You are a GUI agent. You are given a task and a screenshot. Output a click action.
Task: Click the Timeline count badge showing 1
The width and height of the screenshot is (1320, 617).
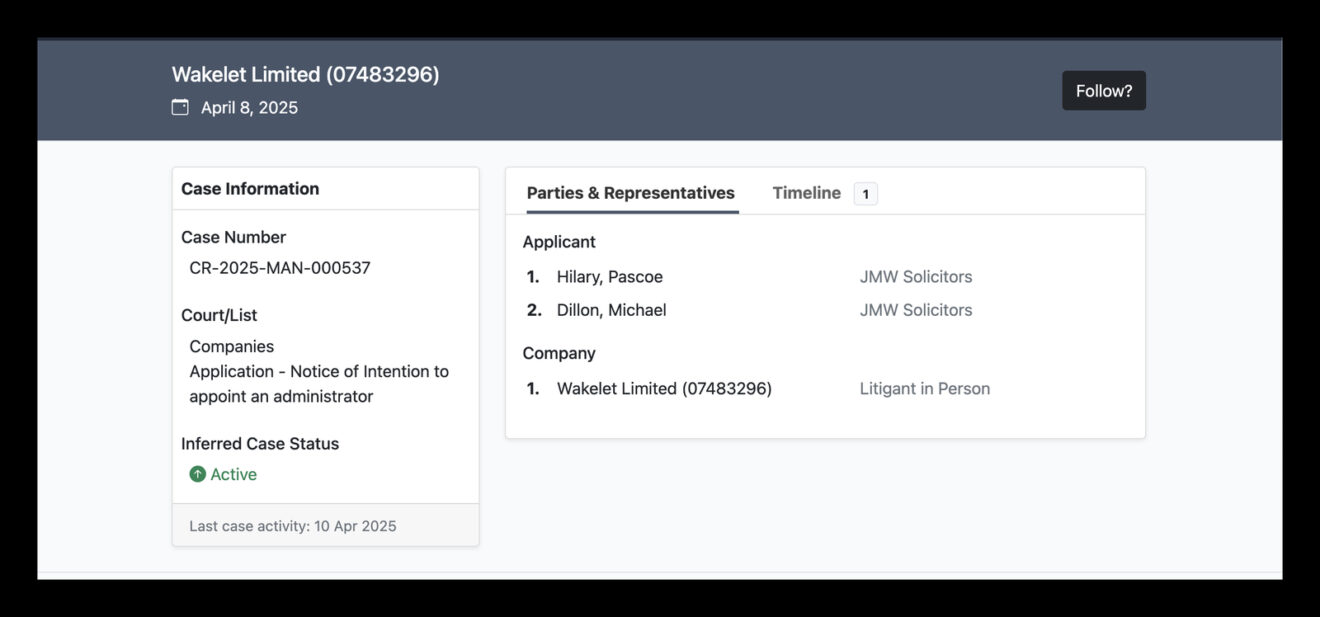click(x=865, y=194)
